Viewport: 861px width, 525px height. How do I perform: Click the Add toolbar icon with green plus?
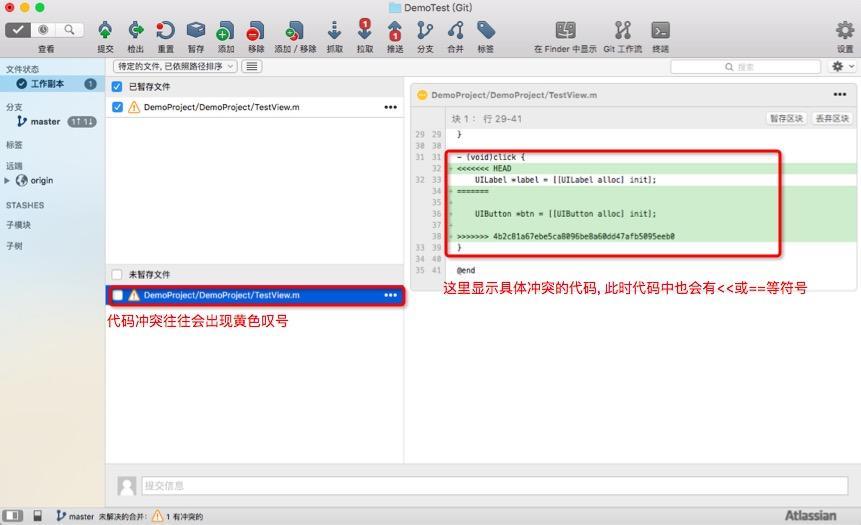point(225,31)
